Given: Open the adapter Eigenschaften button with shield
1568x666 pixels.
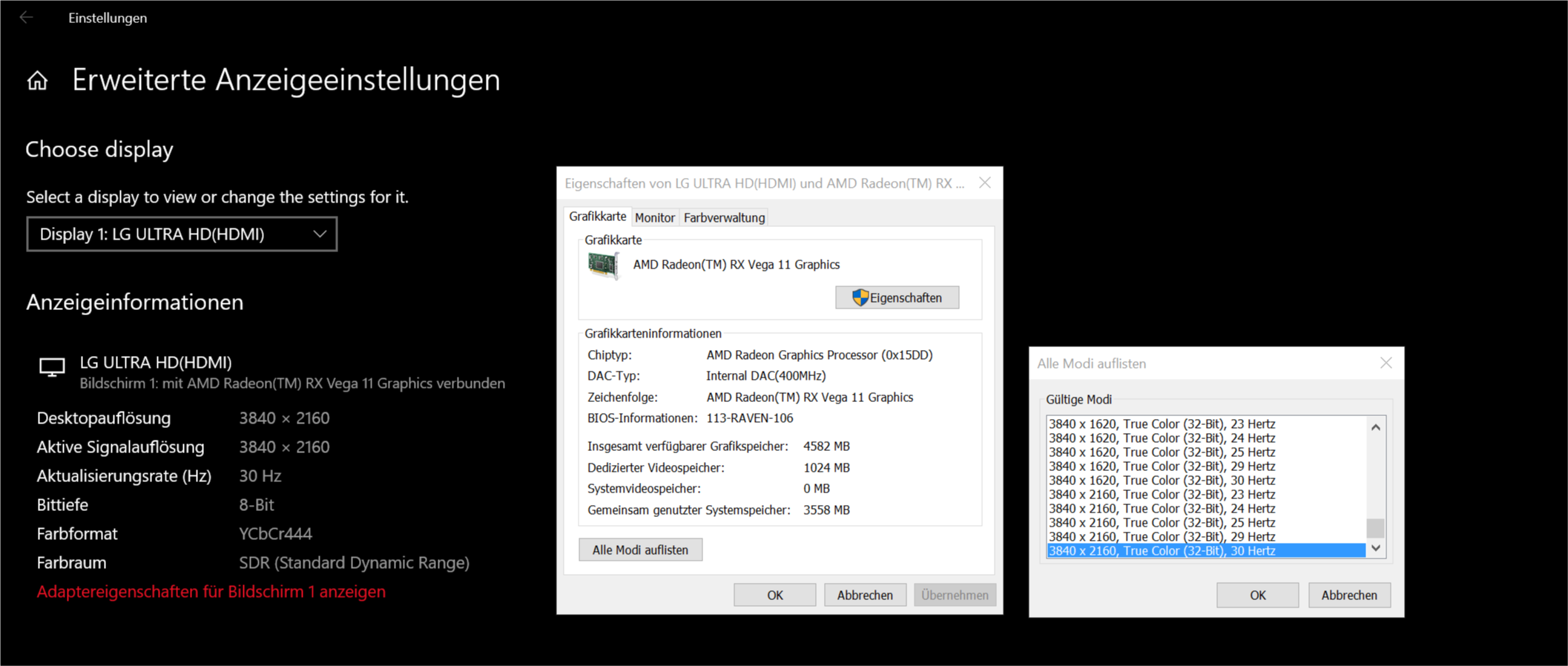Looking at the screenshot, I should (897, 297).
